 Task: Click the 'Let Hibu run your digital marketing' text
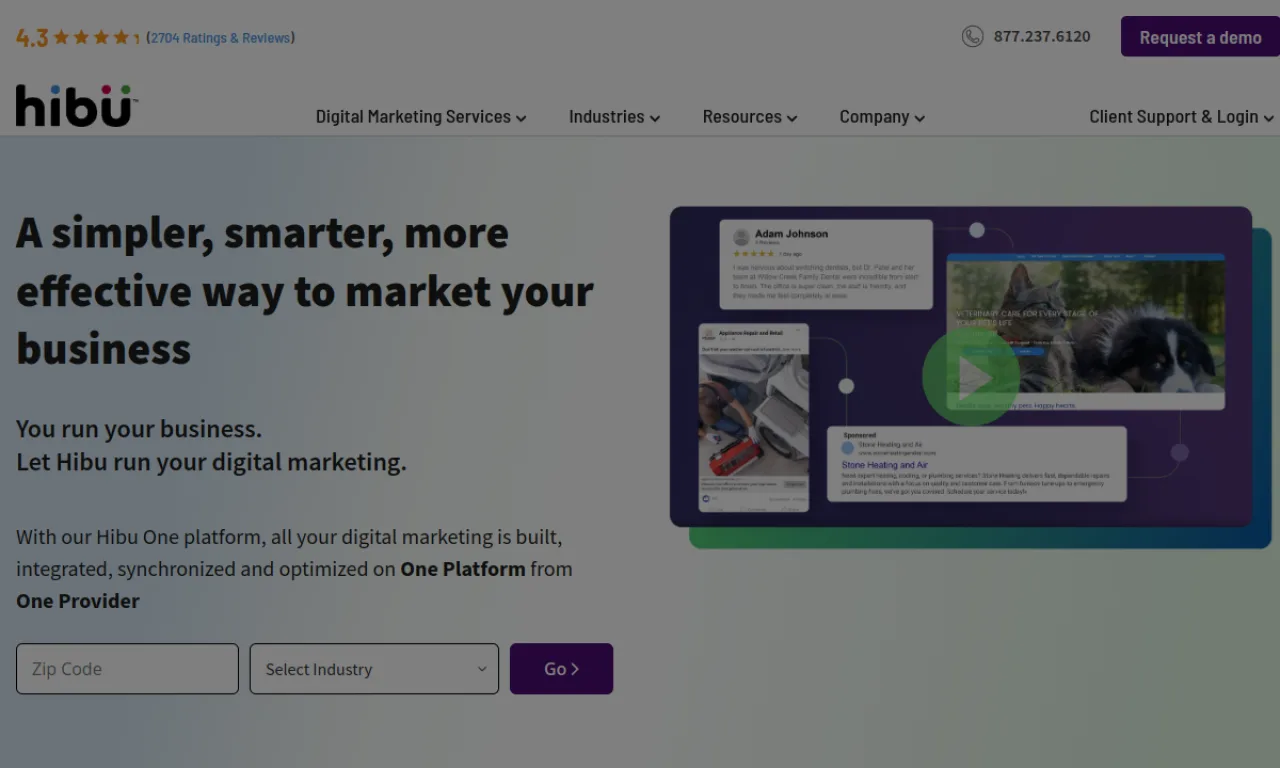(211, 462)
